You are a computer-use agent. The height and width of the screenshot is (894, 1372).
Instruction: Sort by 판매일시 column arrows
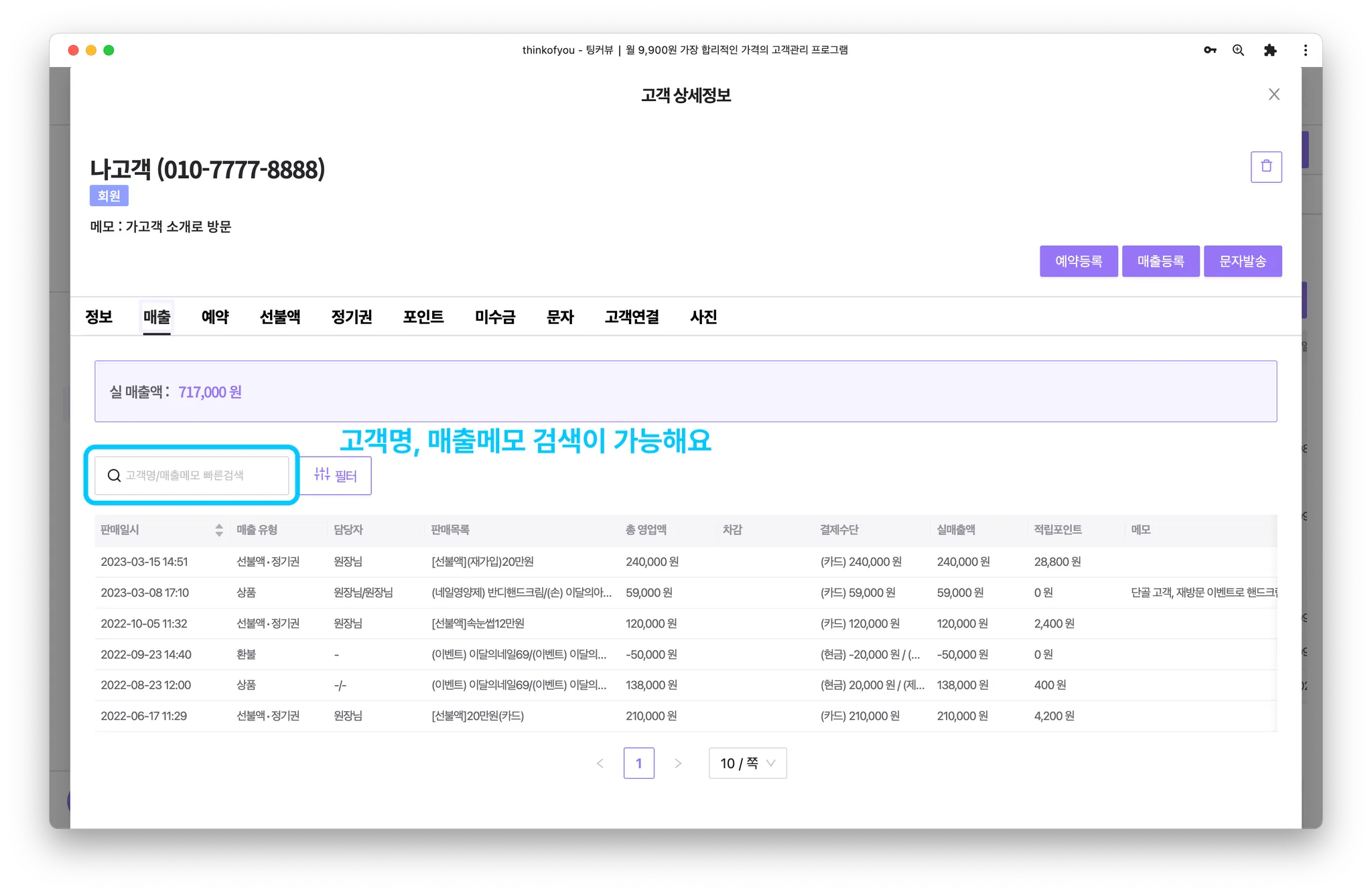point(218,530)
